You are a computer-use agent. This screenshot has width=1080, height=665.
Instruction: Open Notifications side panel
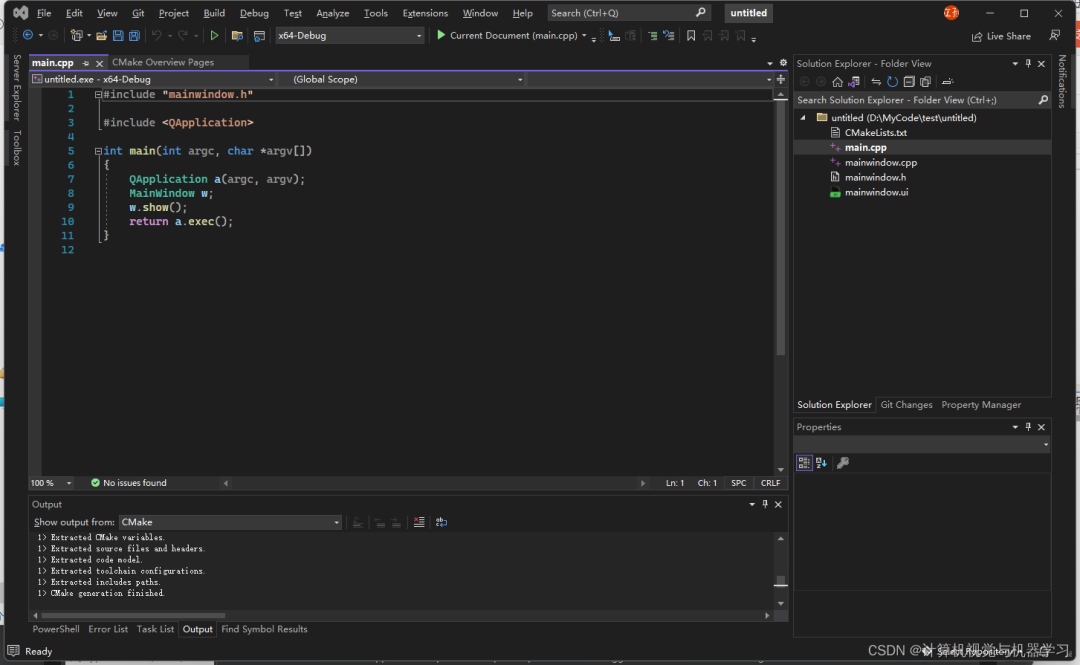point(1061,81)
